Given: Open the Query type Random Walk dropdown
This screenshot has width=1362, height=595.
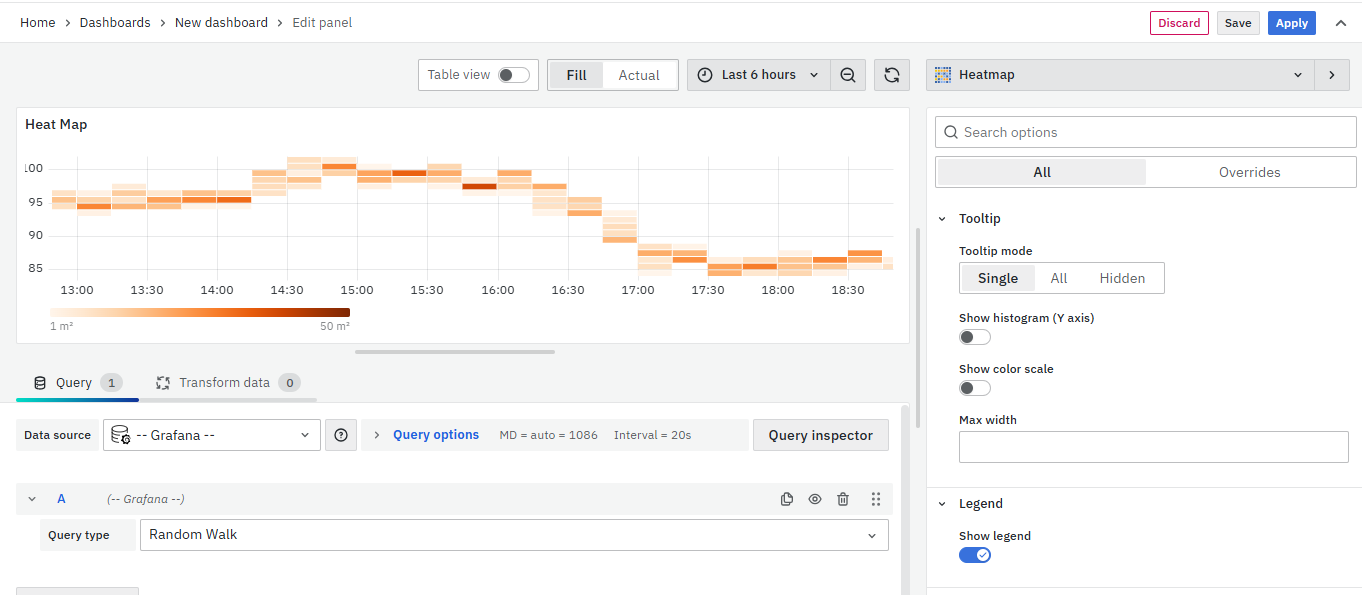Looking at the screenshot, I should point(513,535).
